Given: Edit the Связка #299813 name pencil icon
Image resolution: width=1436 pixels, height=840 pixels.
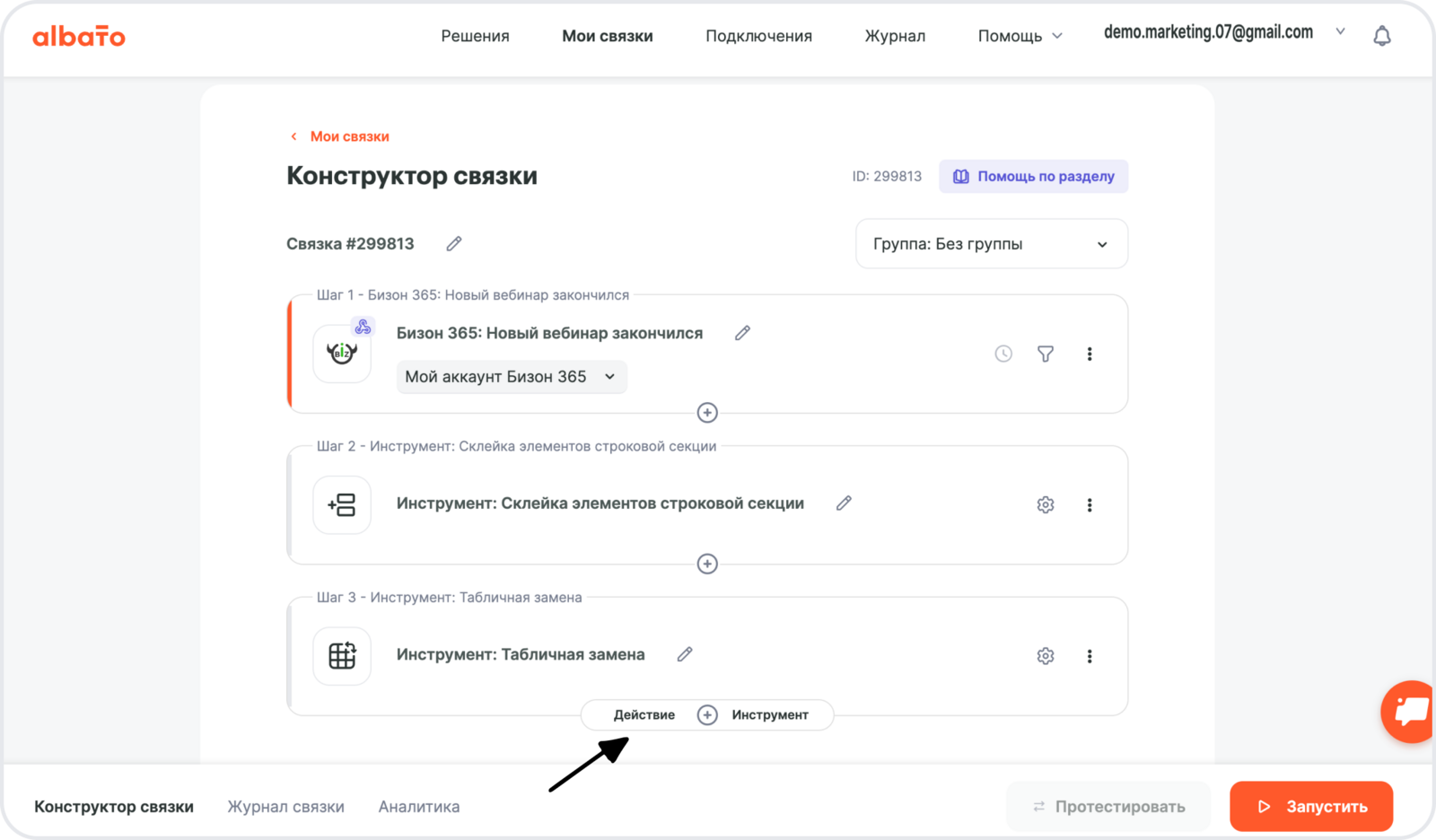Looking at the screenshot, I should [454, 244].
